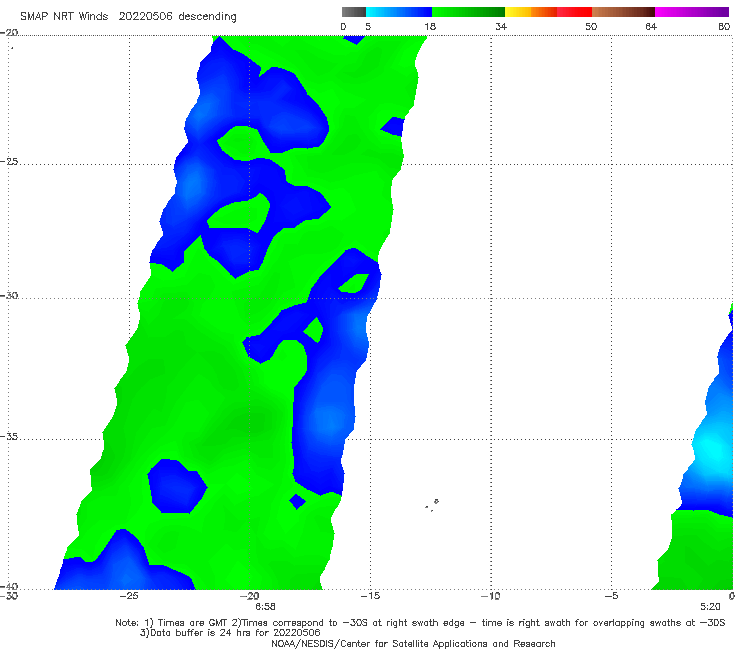Pick the green 18–34 color bar segment
The height and width of the screenshot is (650, 740).
tap(469, 12)
